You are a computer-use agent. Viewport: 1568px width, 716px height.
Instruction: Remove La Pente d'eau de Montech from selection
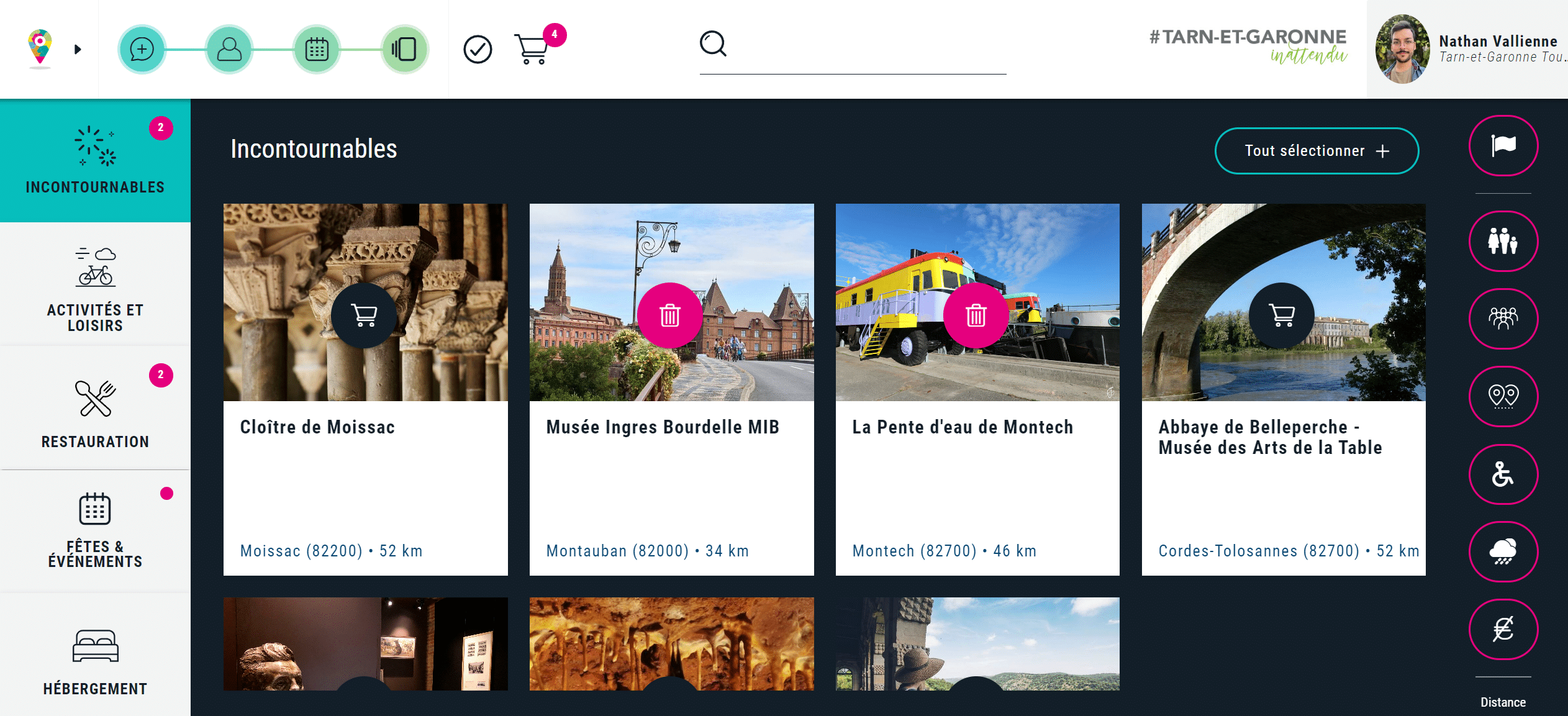click(x=976, y=315)
